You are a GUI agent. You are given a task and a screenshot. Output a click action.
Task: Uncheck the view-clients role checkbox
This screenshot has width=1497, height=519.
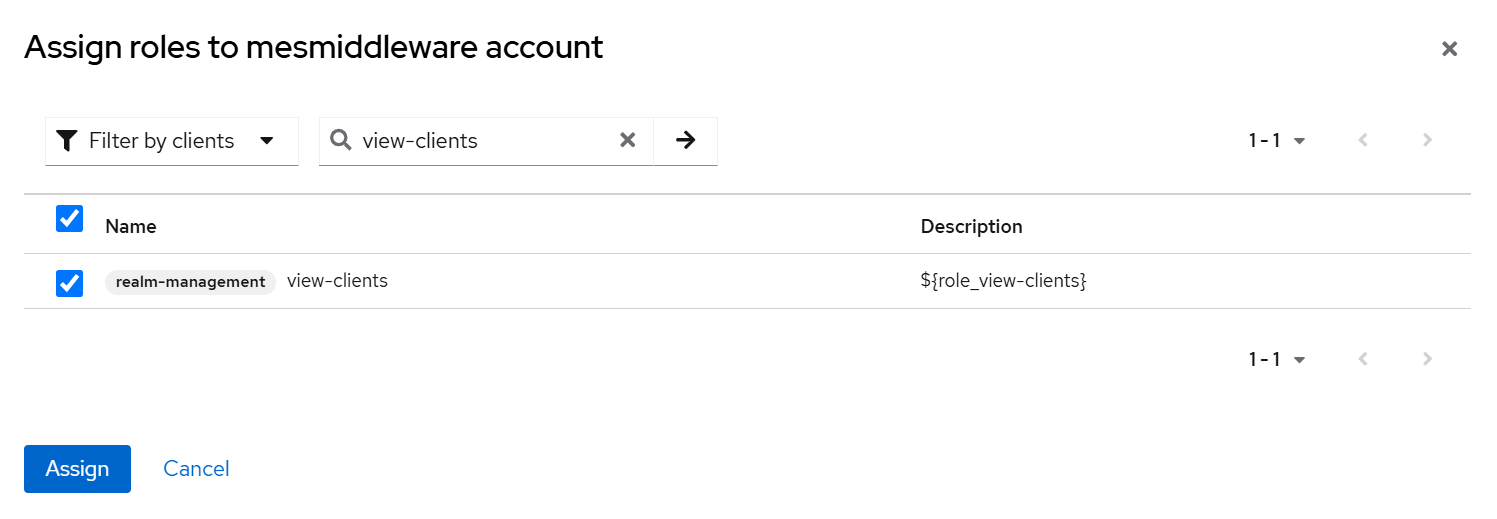pos(69,283)
